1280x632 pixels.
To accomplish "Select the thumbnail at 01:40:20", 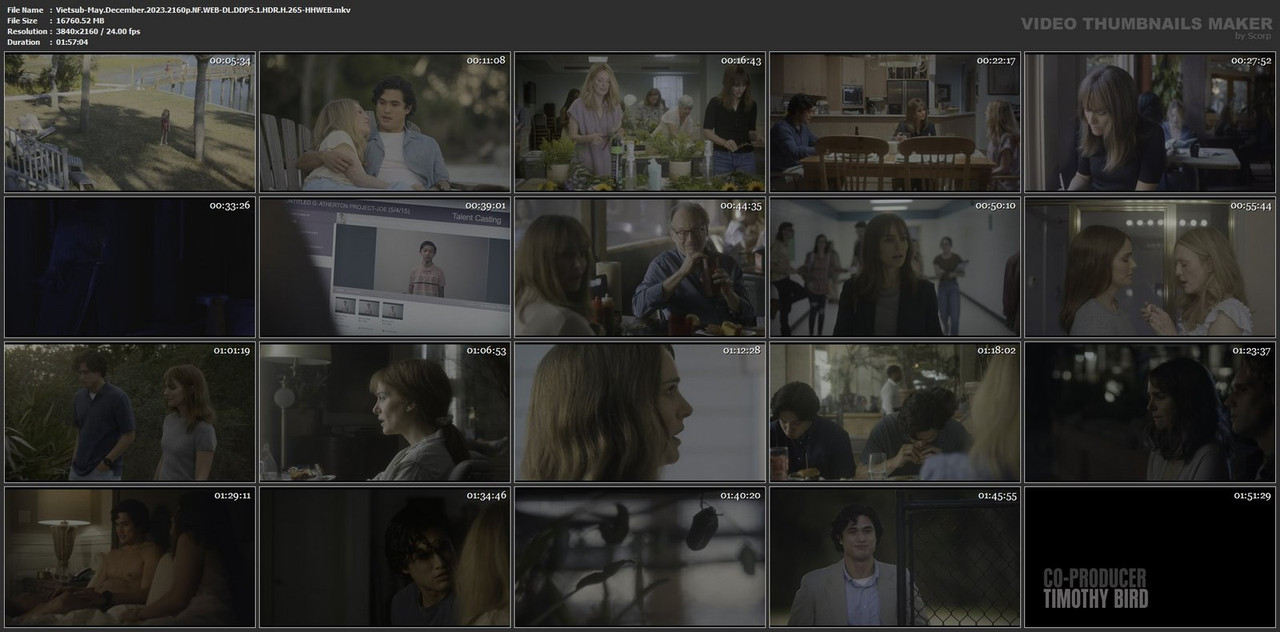I will [x=640, y=557].
